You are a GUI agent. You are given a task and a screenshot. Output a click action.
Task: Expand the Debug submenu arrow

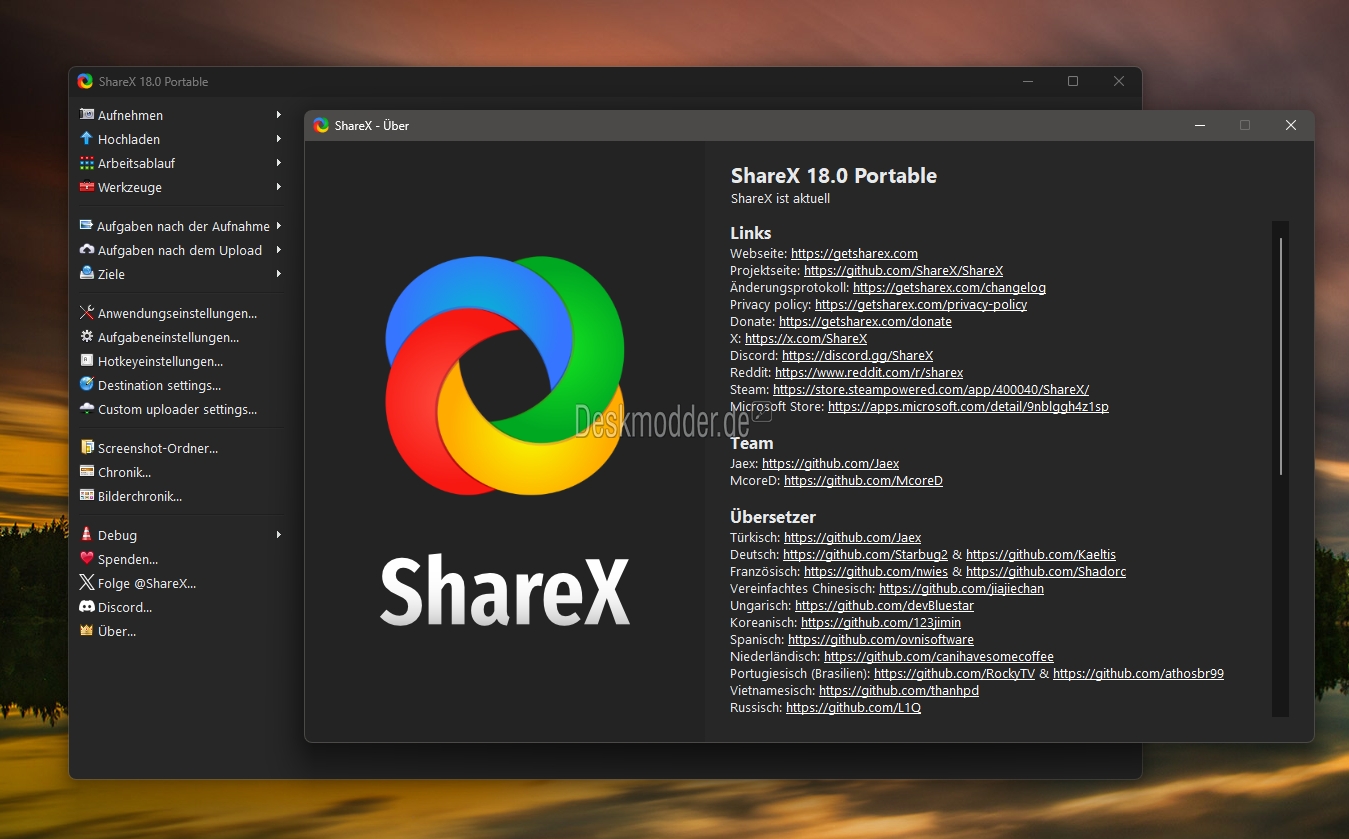(279, 535)
